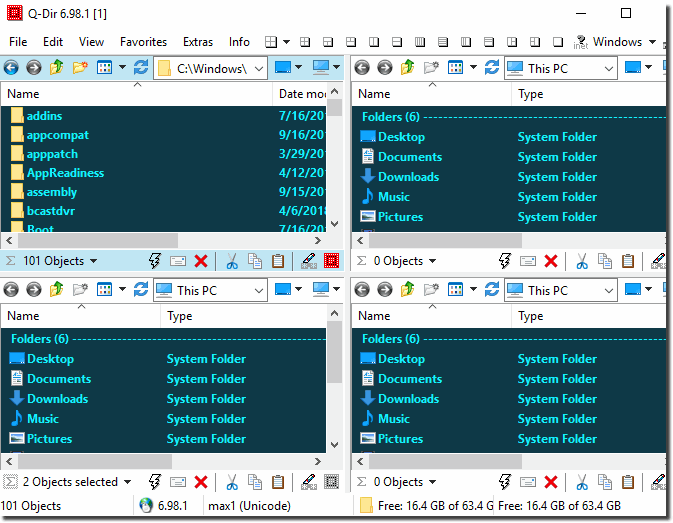Screen dimensions: 673x523
Task: Open the Extras menu
Action: [198, 42]
